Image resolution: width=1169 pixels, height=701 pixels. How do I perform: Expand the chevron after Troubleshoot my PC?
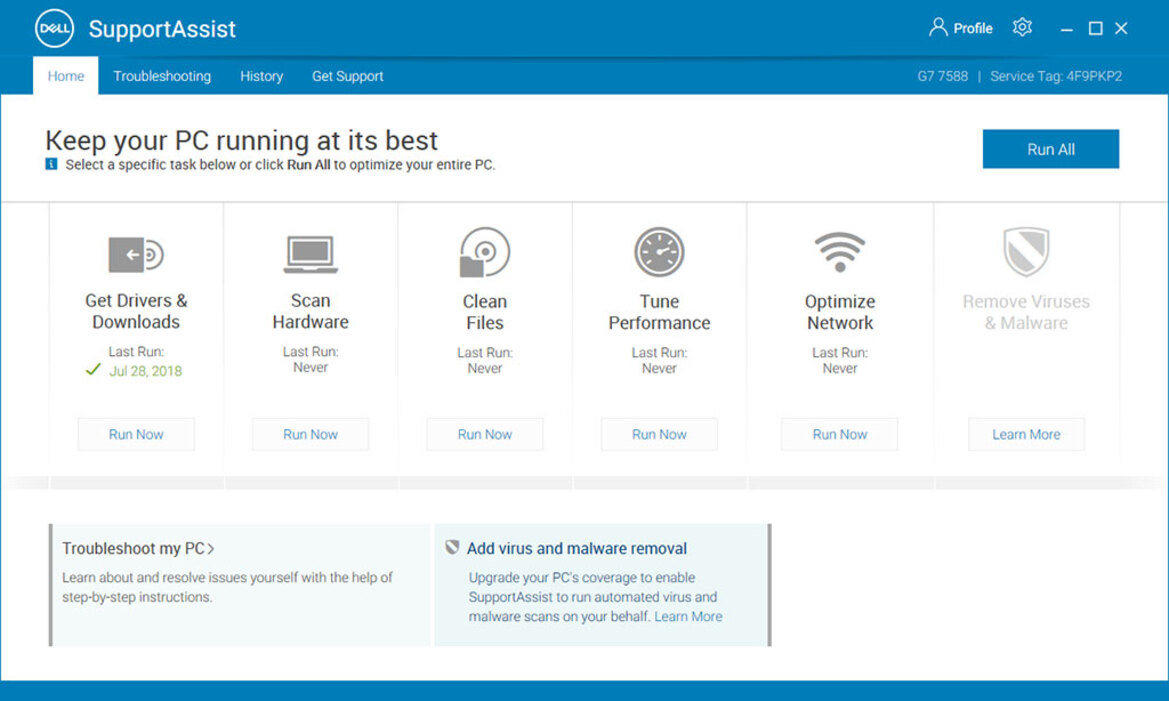pyautogui.click(x=211, y=549)
